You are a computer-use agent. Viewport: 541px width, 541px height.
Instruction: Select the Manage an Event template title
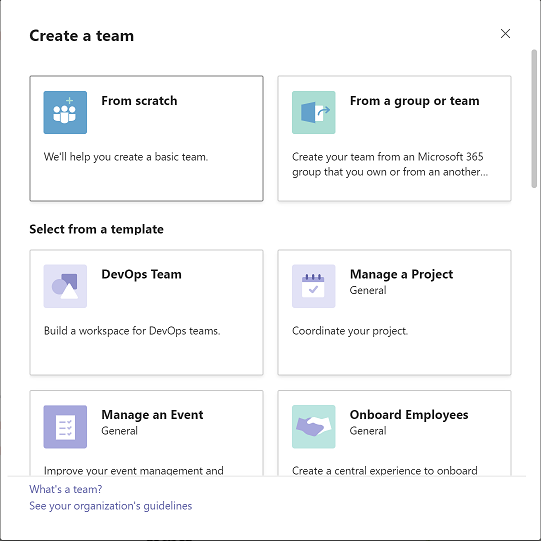click(152, 415)
